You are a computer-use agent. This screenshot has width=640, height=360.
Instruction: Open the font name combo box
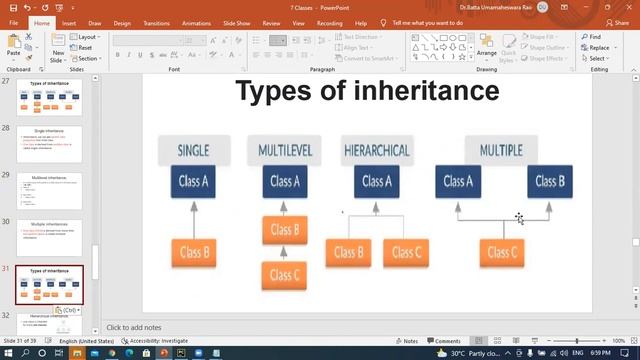click(x=148, y=40)
